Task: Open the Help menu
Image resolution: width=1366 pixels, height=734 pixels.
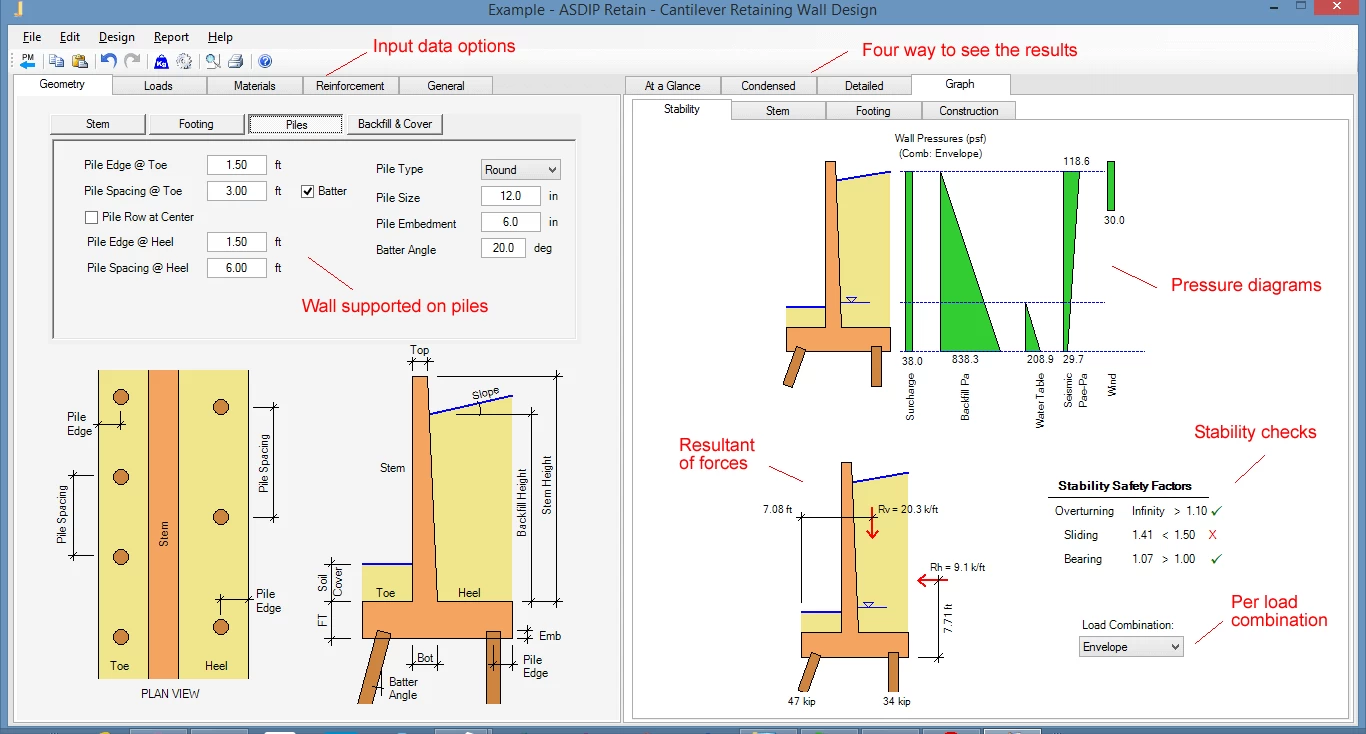Action: tap(220, 37)
